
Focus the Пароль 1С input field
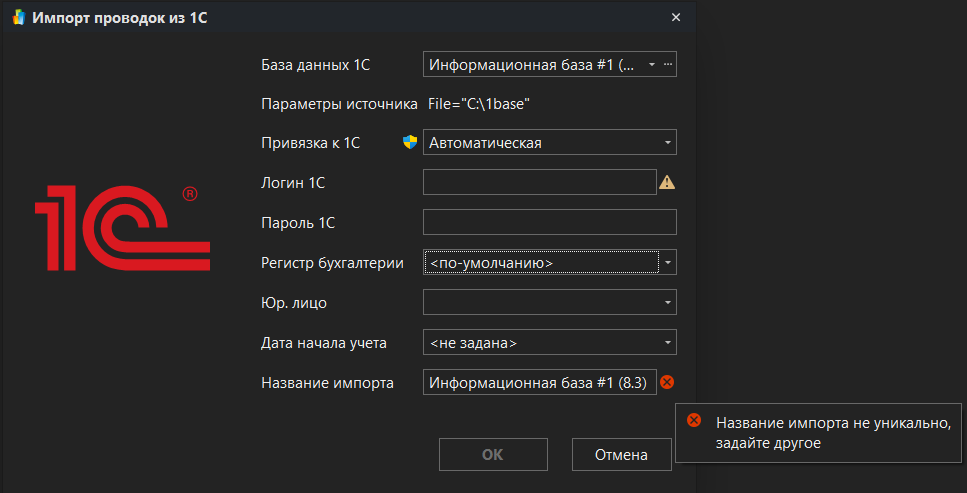pyautogui.click(x=549, y=222)
